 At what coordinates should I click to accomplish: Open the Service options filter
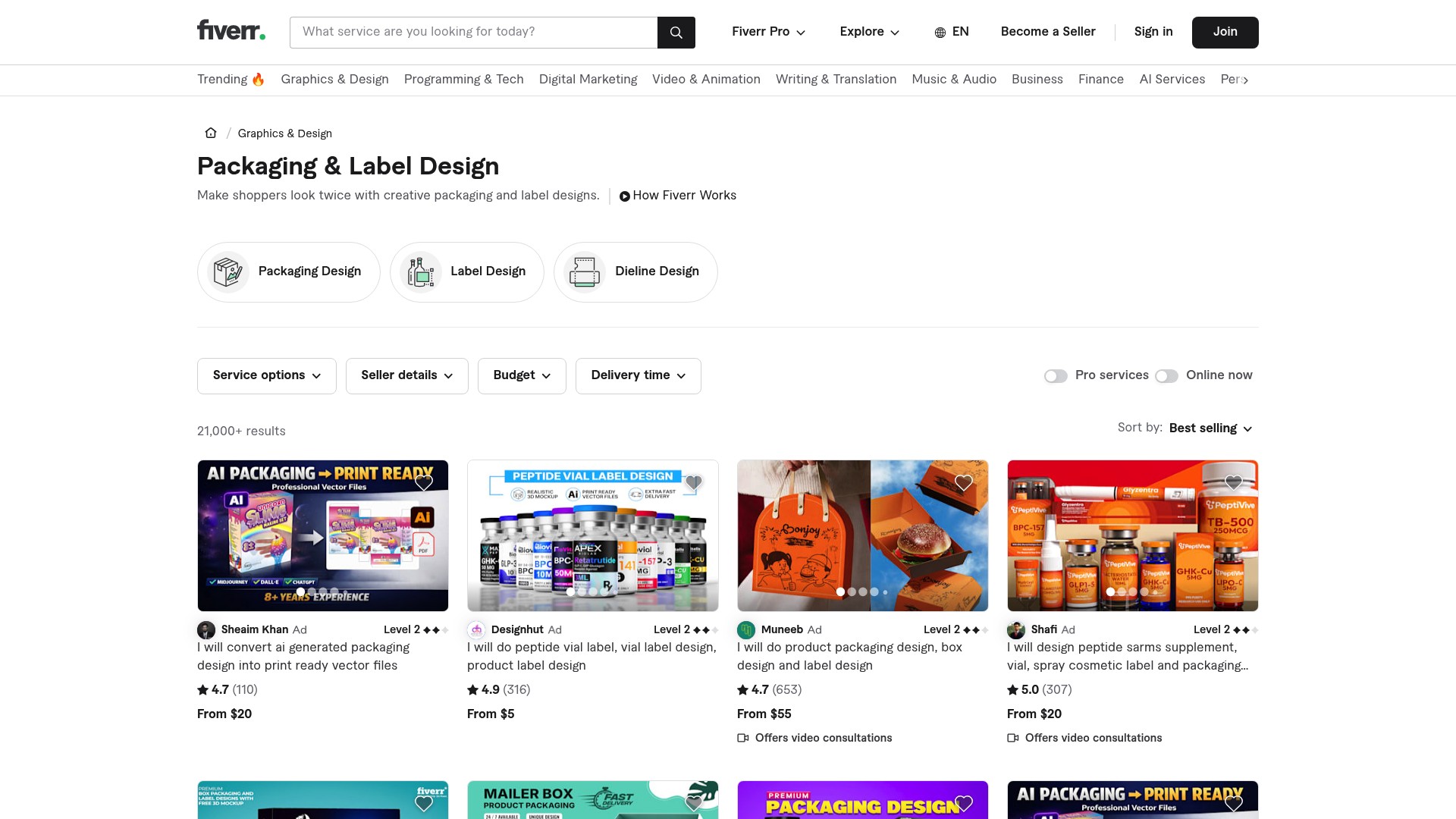(x=267, y=376)
